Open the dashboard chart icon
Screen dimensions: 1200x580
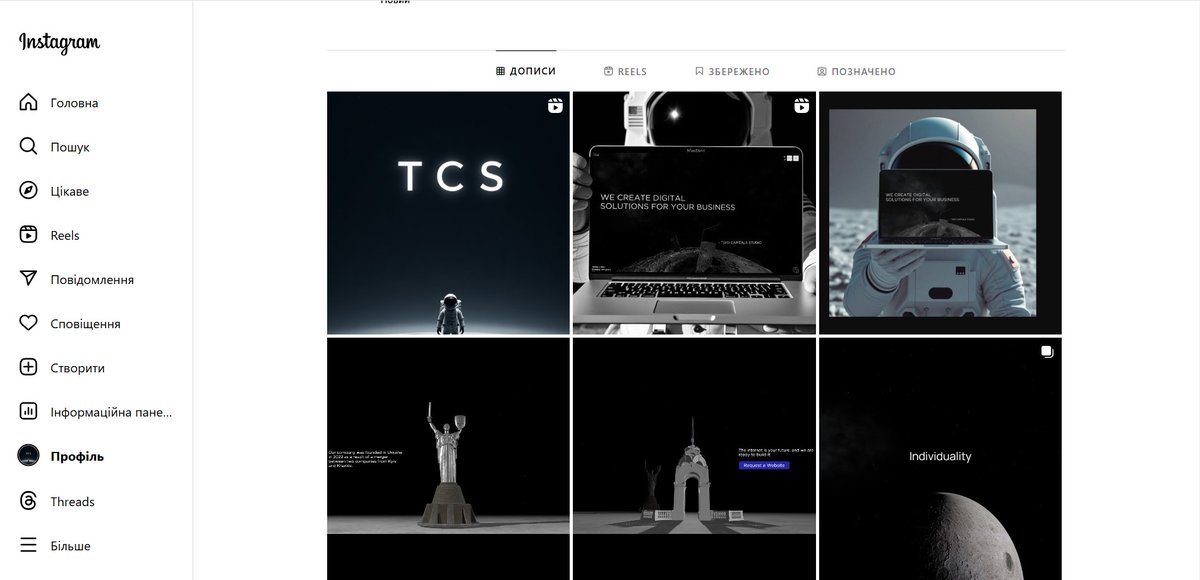click(29, 411)
